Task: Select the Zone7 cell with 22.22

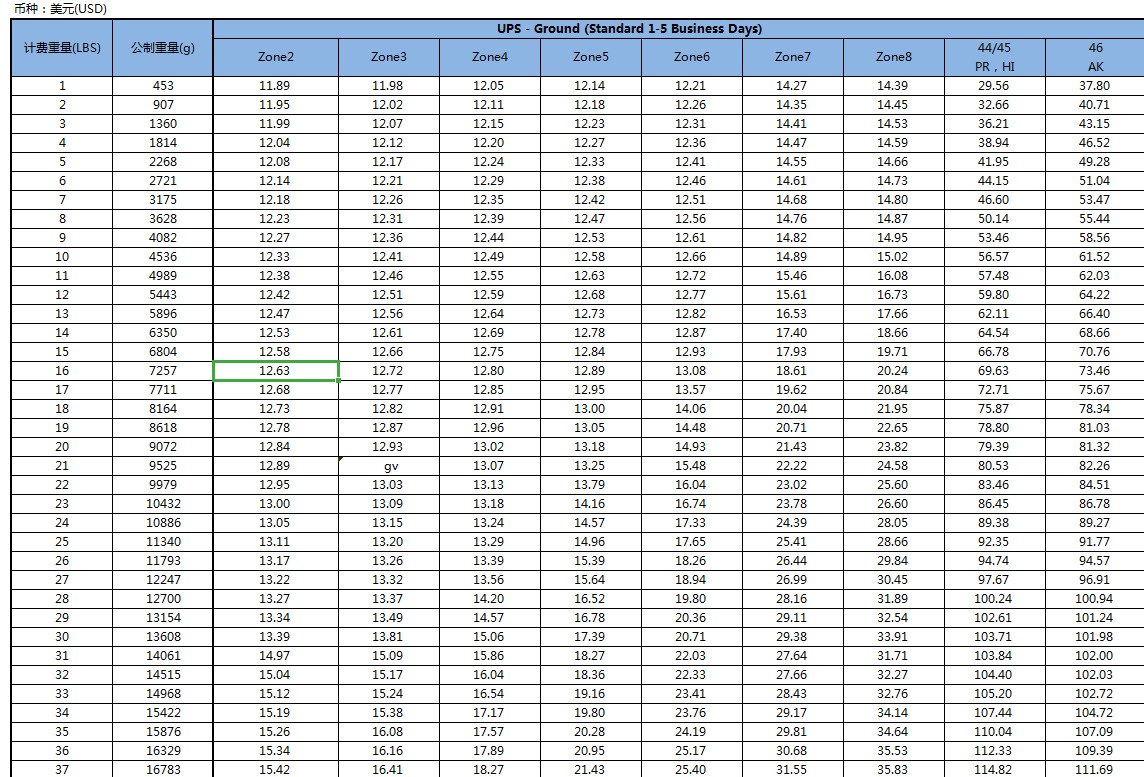Action: (x=792, y=466)
